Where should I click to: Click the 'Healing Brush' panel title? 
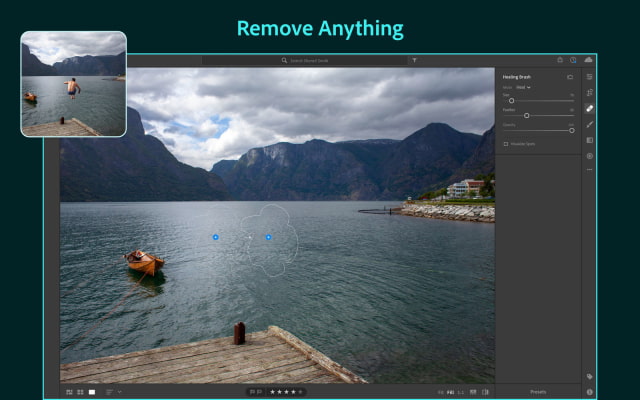tap(516, 77)
